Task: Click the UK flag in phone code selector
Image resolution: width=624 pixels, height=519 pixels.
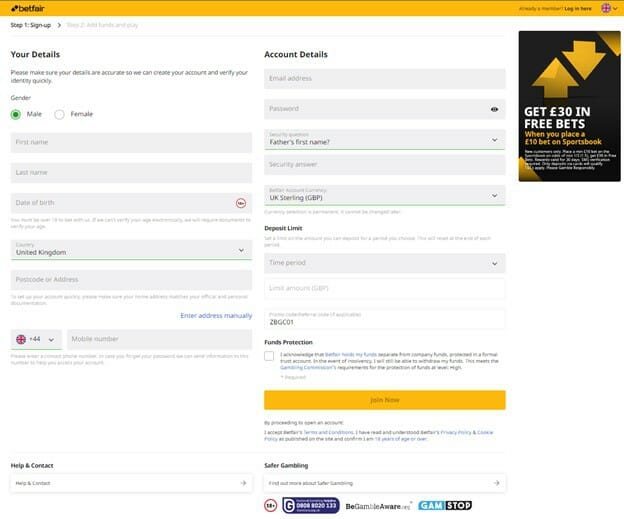Action: [21, 339]
